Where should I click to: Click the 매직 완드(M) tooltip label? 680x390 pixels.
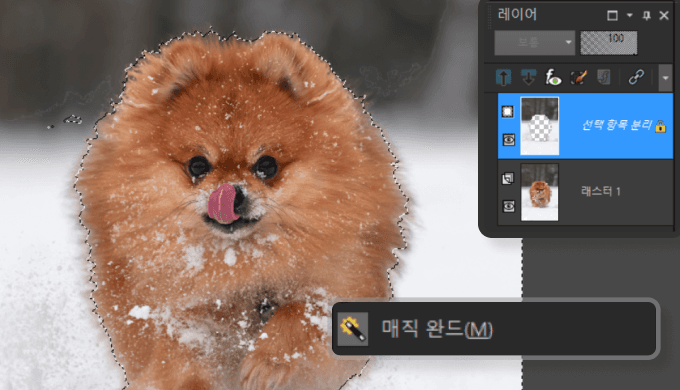tap(437, 329)
